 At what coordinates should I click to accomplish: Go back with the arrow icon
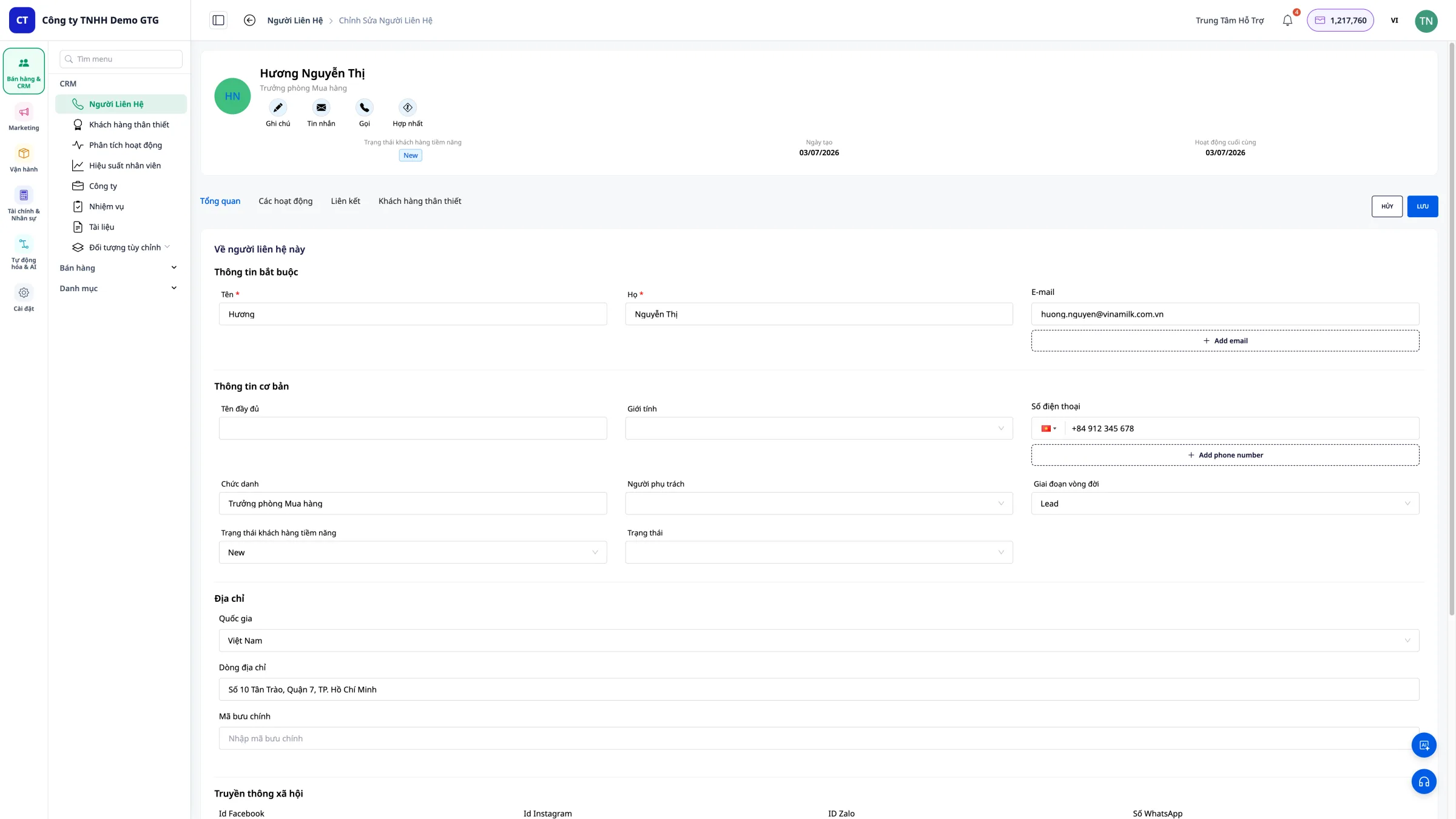pyautogui.click(x=249, y=20)
